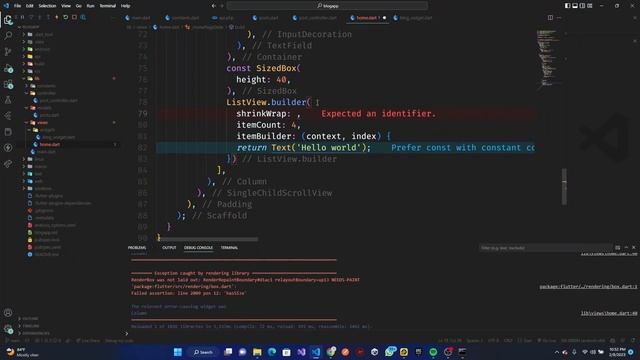Open the lib/views/home.dart link in console
640x360 pixels.
(x=609, y=313)
